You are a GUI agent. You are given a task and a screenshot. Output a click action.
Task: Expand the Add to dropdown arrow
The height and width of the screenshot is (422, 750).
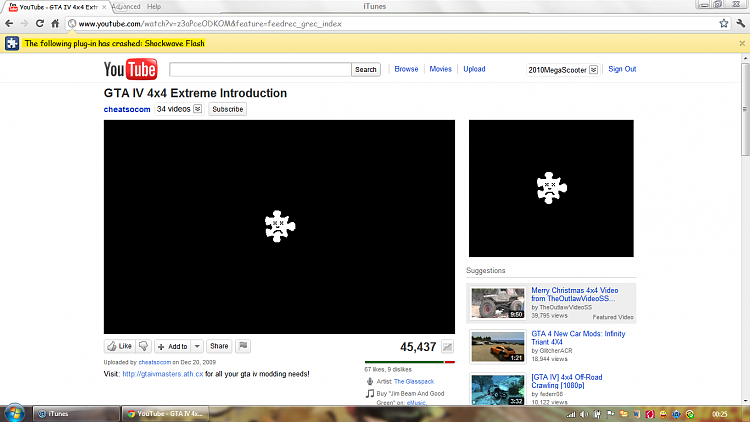pos(197,346)
